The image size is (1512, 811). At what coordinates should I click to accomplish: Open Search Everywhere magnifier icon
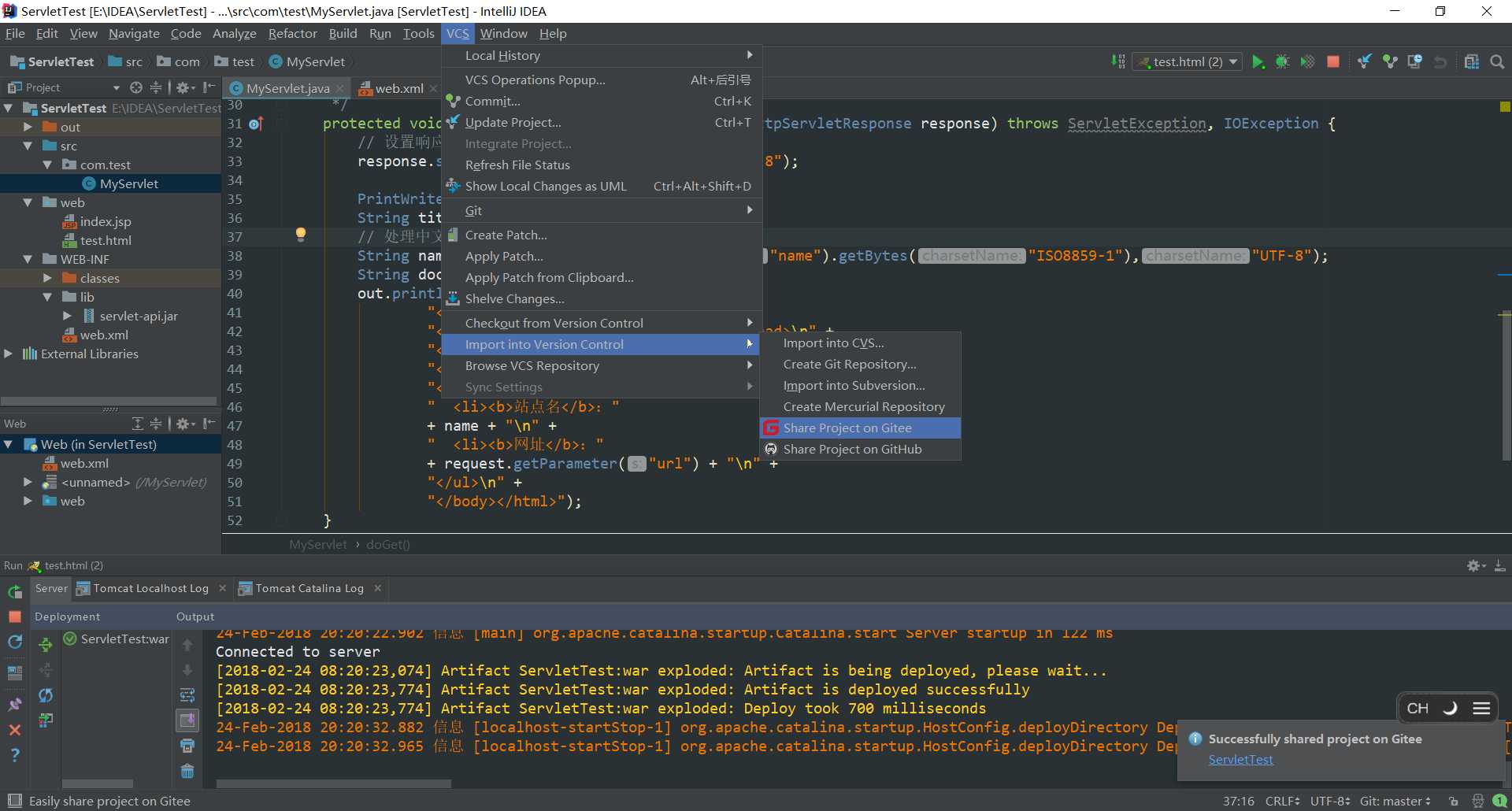click(x=1497, y=61)
